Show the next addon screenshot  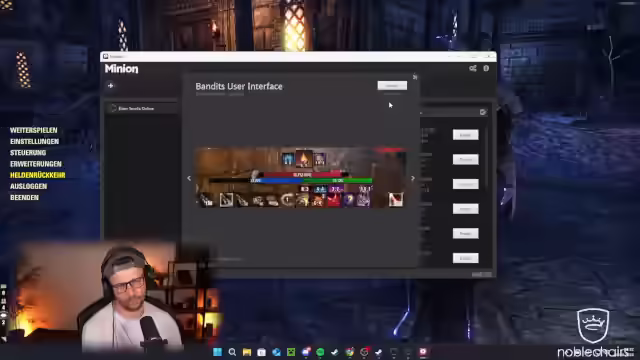point(413,178)
